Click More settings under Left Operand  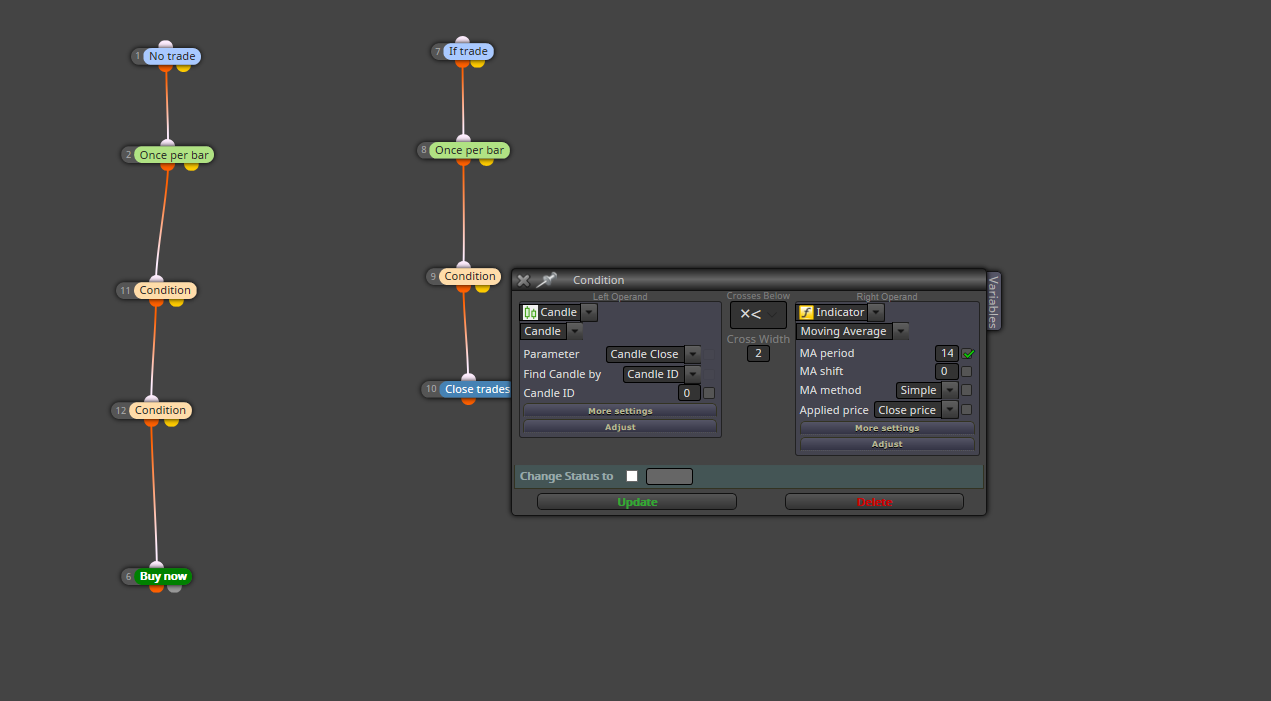pyautogui.click(x=620, y=411)
